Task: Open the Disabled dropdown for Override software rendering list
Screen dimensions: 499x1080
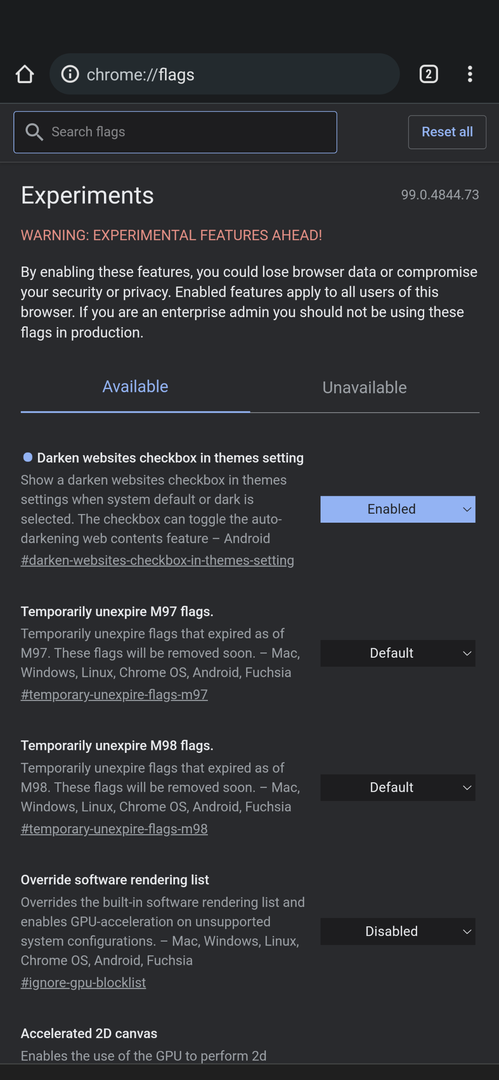Action: click(398, 931)
